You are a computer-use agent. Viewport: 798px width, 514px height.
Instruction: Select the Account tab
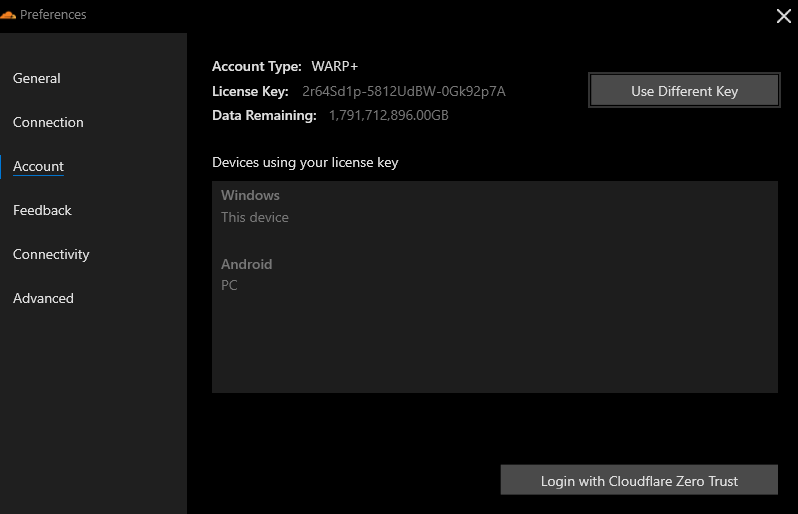(x=38, y=166)
